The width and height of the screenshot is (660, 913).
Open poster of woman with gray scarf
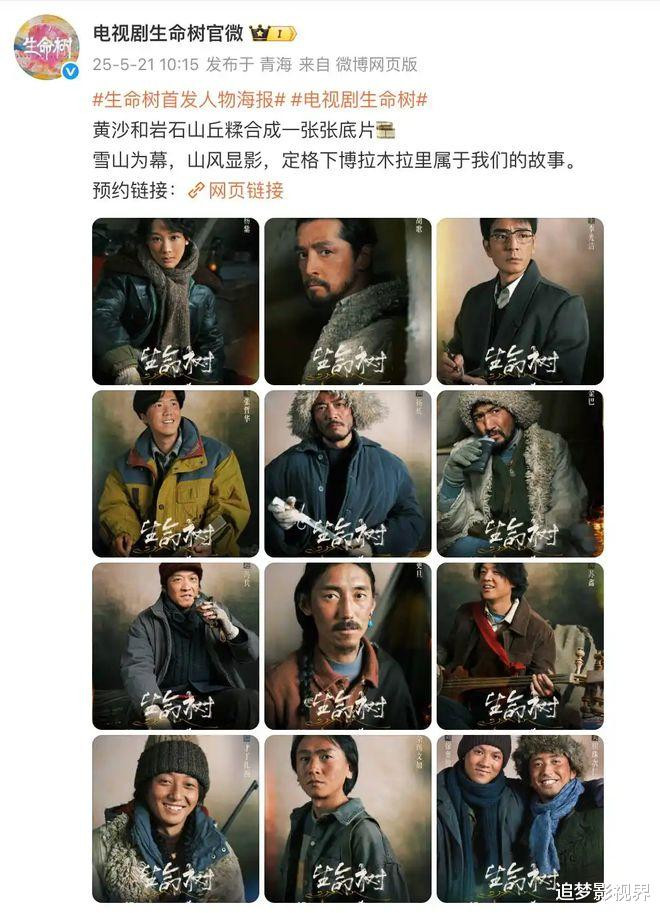click(175, 301)
